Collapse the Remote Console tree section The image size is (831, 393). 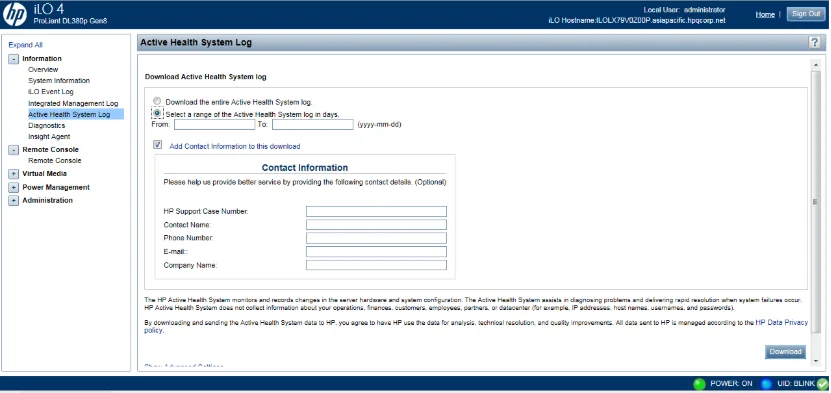coord(13,150)
